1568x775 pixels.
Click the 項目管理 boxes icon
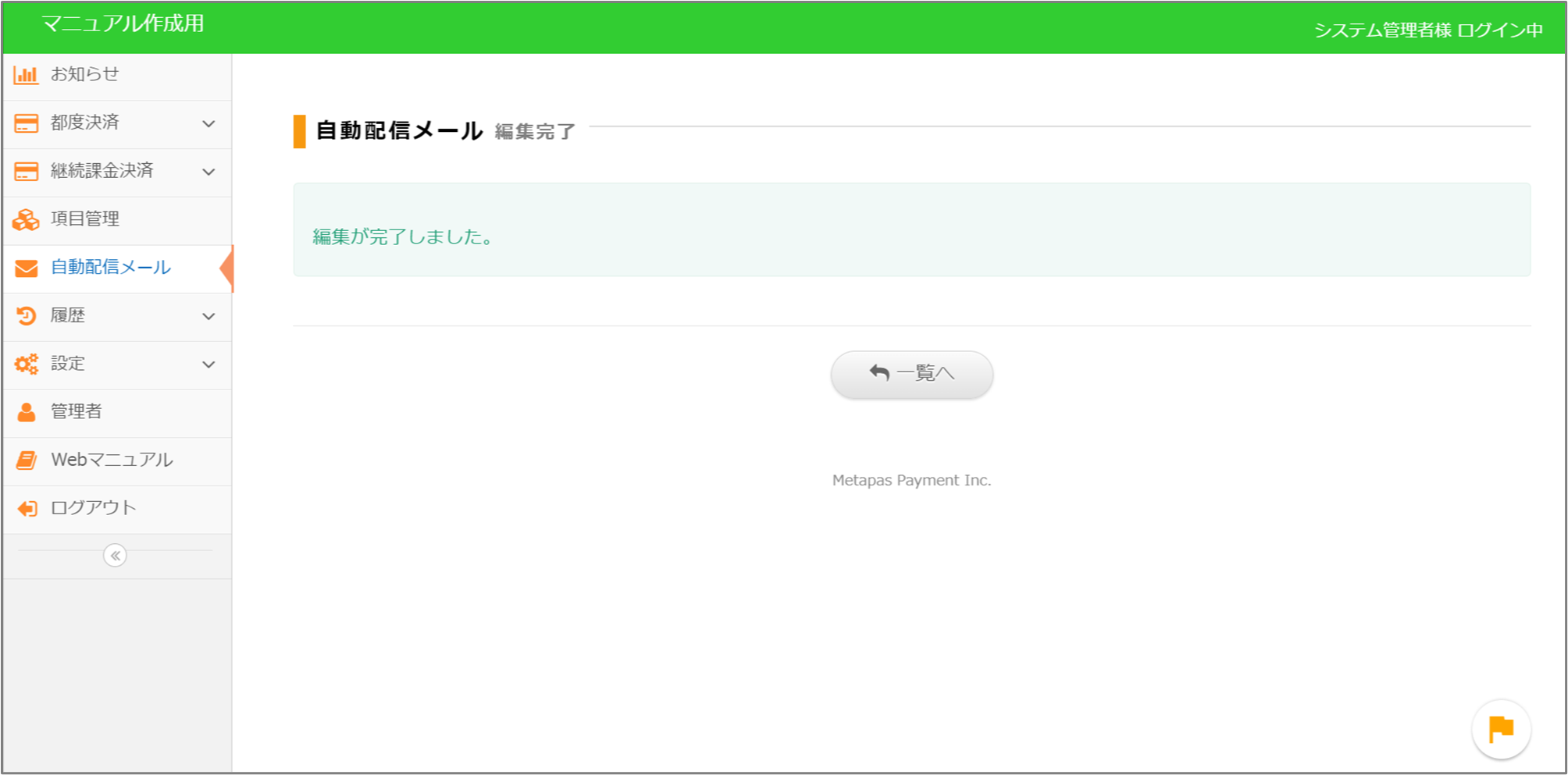26,220
